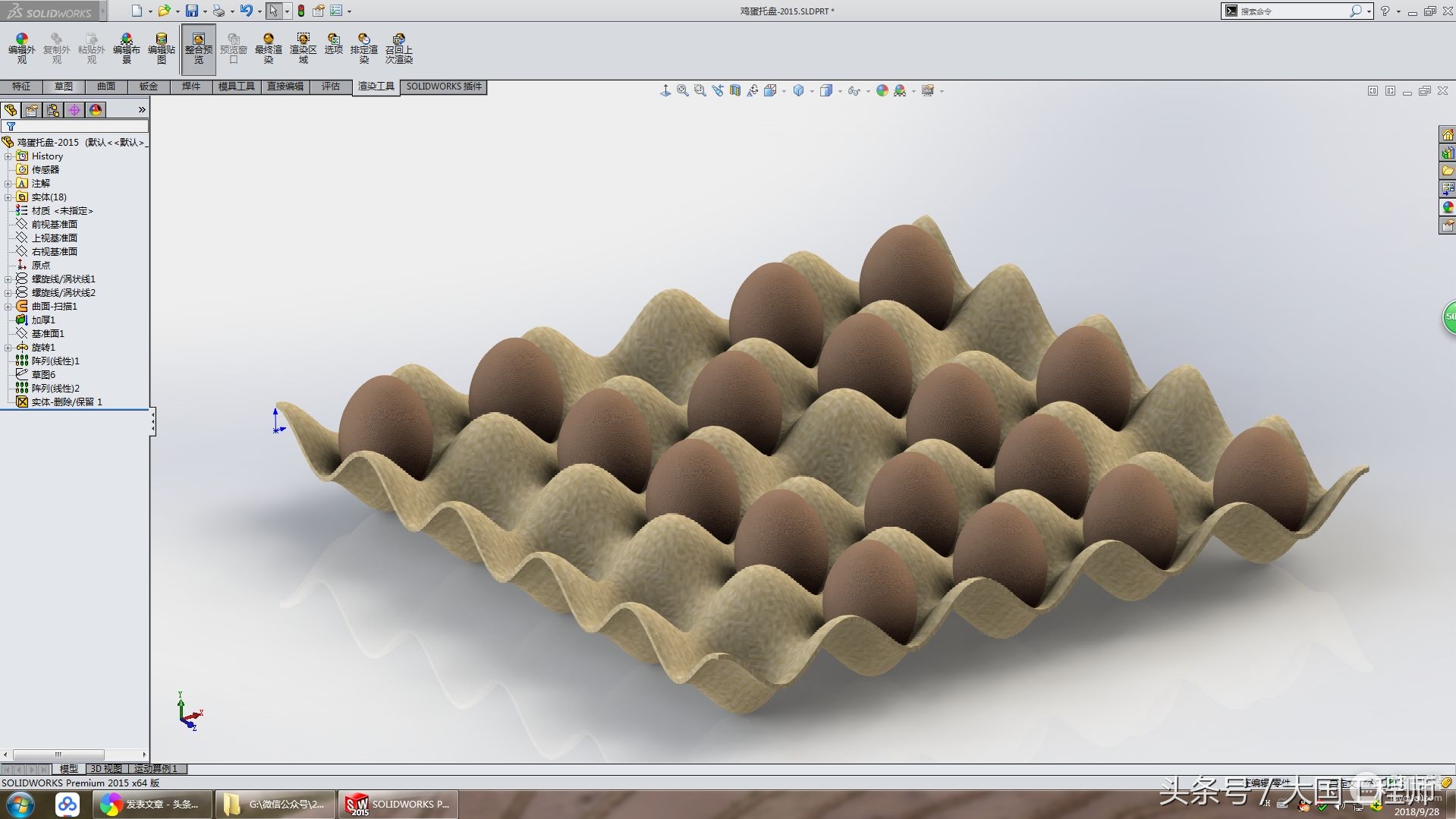
Task: Select 实体-删除/保留 1 feature
Action: 67,402
